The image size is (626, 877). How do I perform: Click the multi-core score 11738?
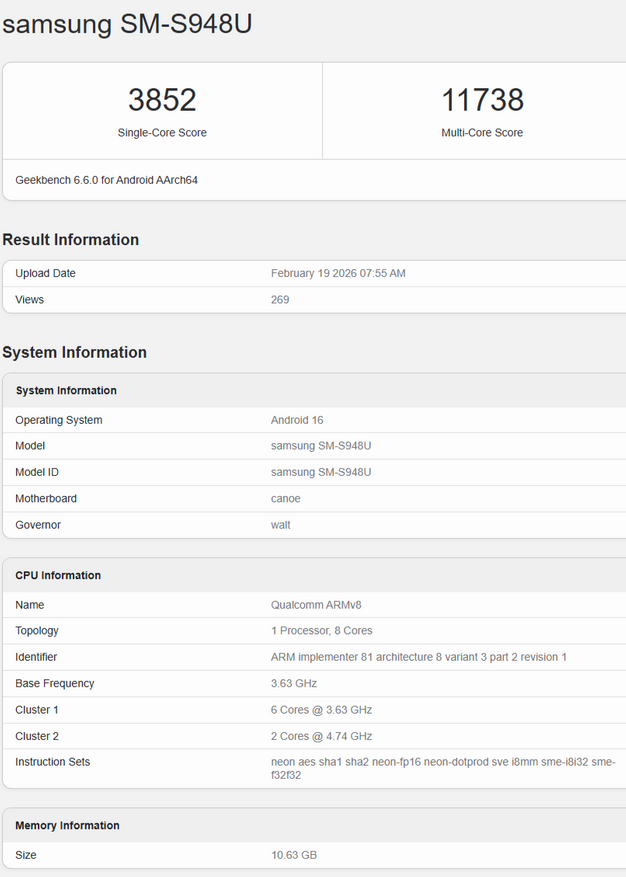click(482, 100)
